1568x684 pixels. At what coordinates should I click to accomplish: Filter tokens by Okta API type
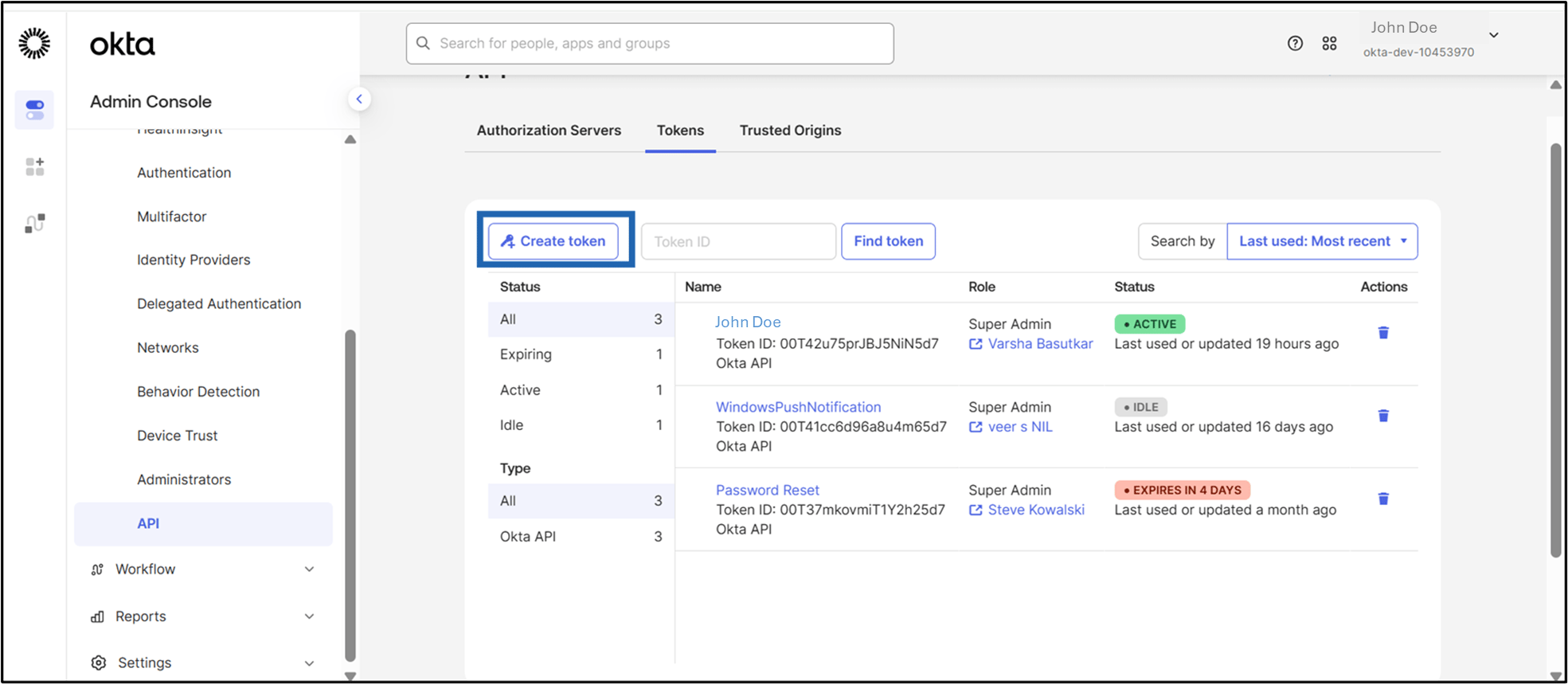click(x=581, y=537)
